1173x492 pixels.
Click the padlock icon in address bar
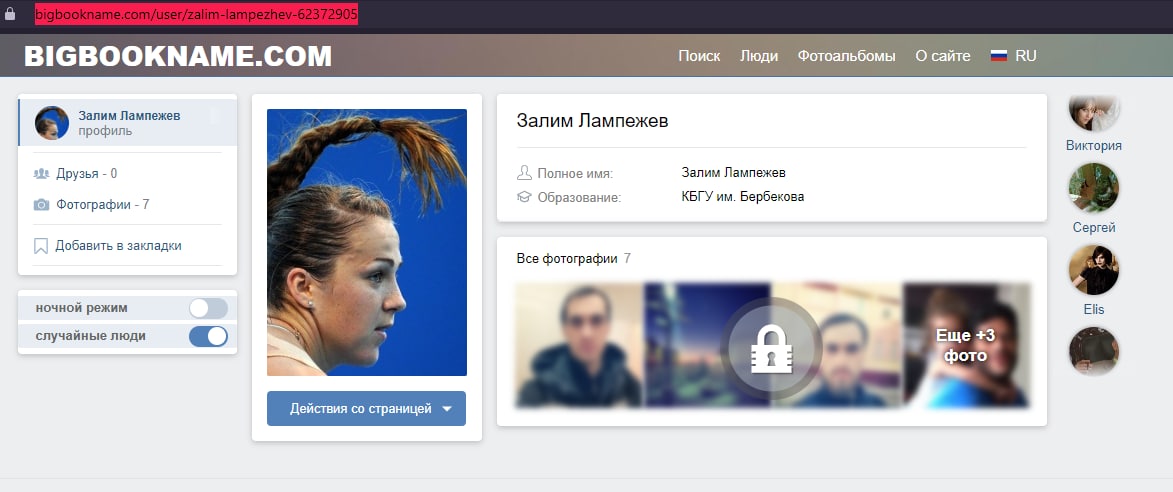(x=10, y=14)
